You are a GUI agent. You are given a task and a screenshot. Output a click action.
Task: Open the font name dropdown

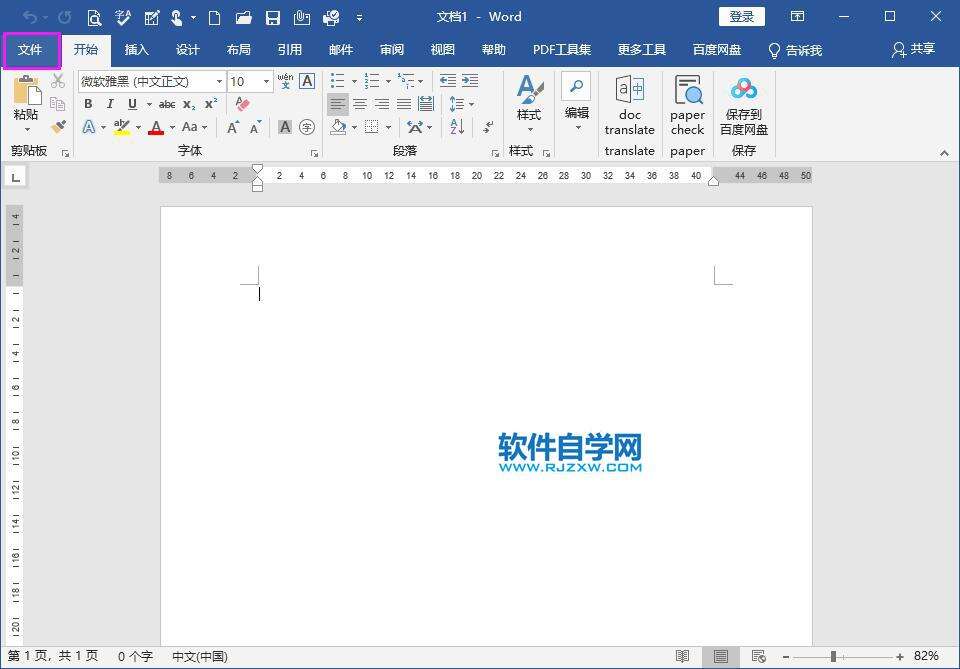click(x=218, y=80)
